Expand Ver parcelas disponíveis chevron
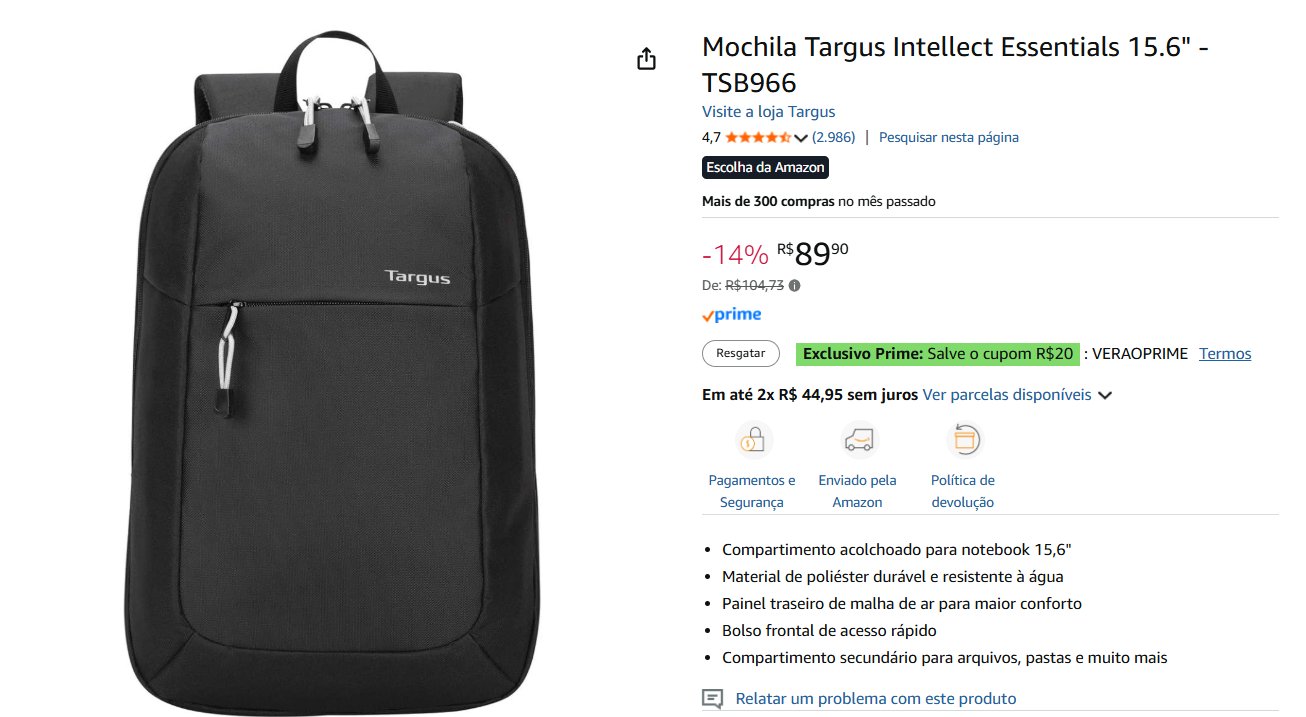This screenshot has height=717, width=1306. tap(1104, 395)
